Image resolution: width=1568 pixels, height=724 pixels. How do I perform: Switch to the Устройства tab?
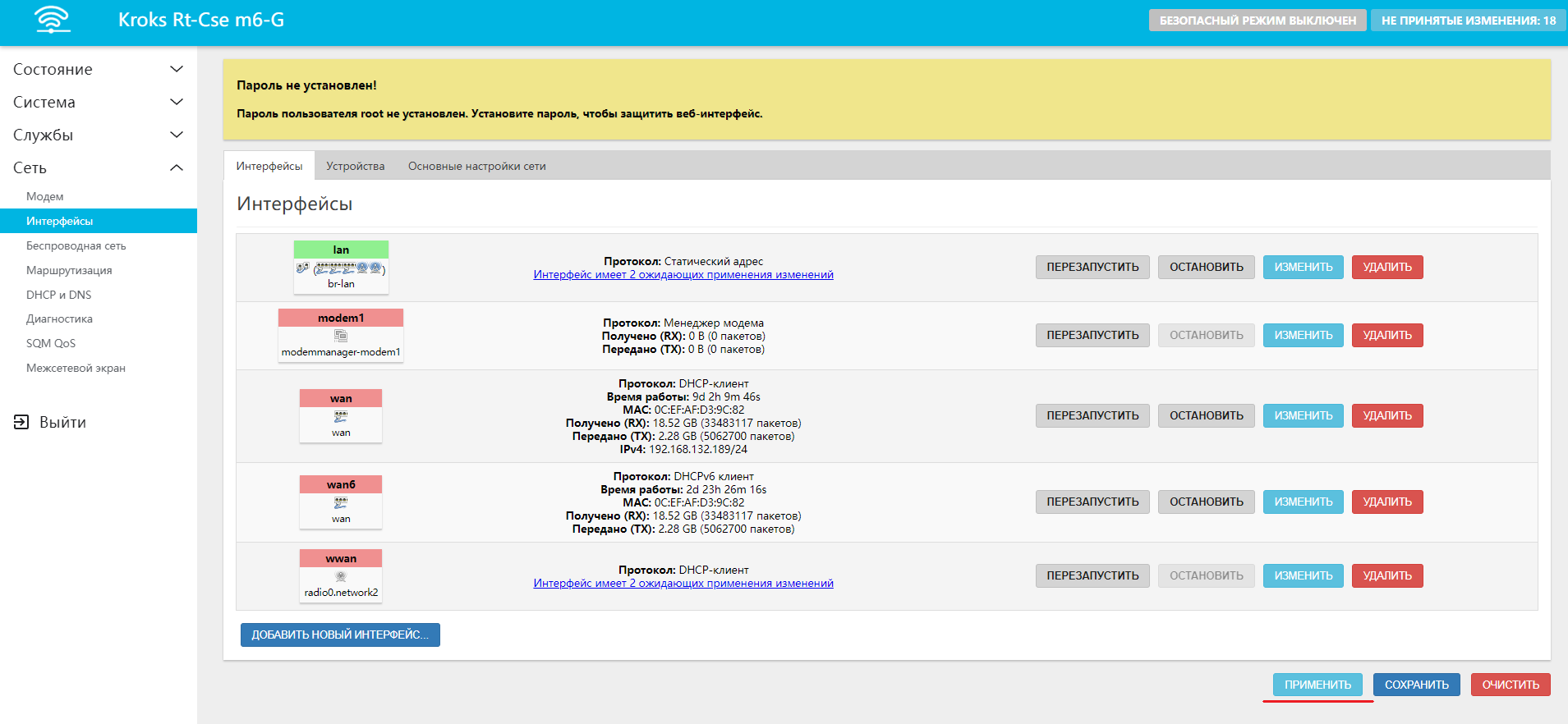355,166
